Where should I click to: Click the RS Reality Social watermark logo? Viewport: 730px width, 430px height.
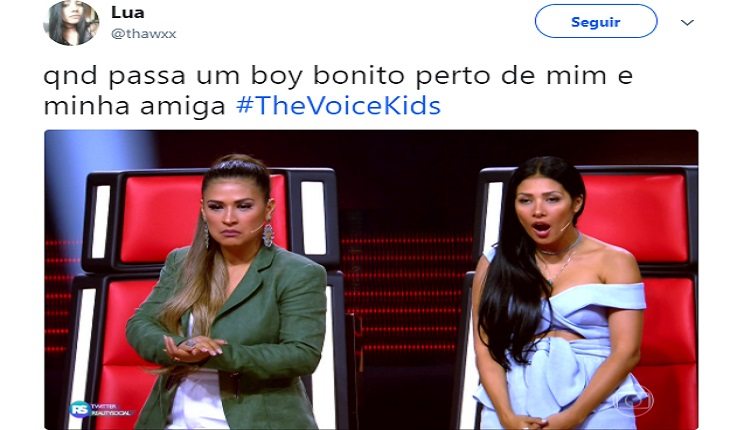tap(101, 409)
